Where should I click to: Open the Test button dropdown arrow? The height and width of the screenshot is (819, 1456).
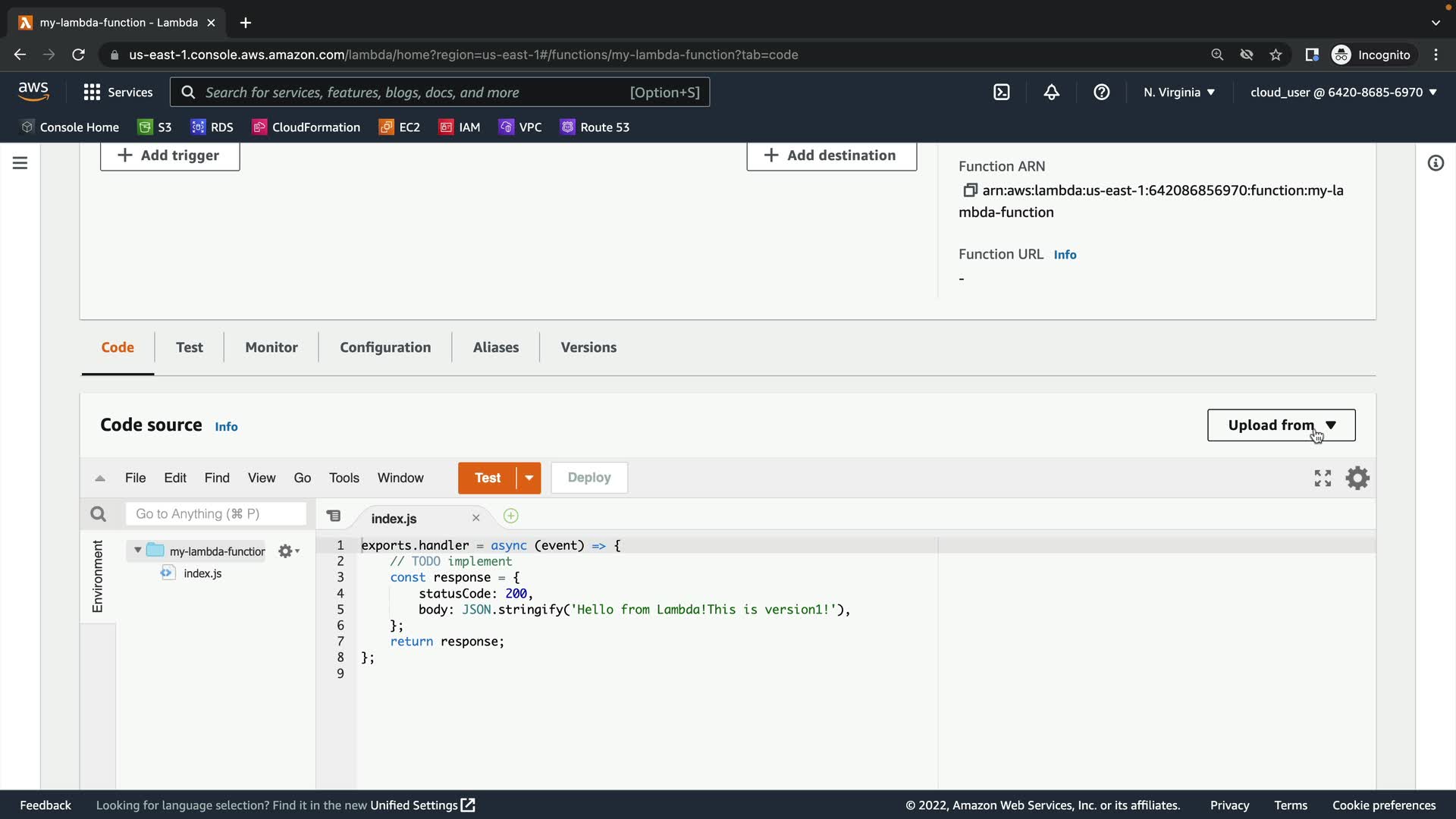coord(529,478)
